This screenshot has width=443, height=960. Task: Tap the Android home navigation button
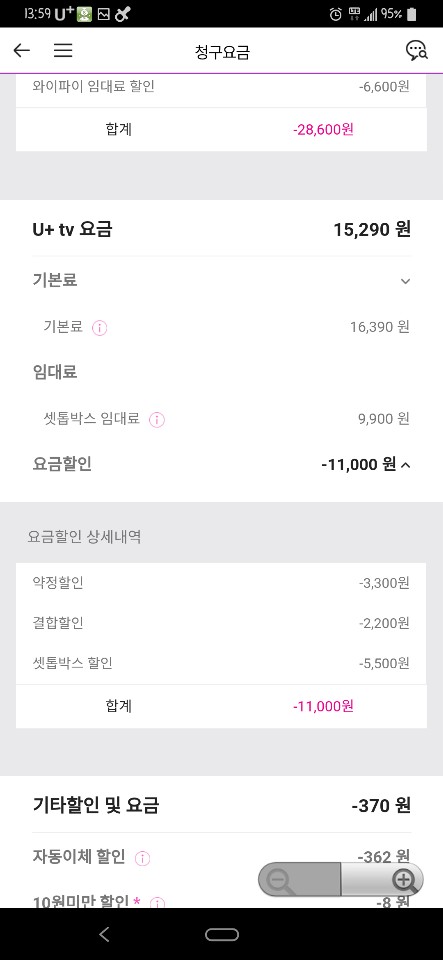click(x=222, y=934)
